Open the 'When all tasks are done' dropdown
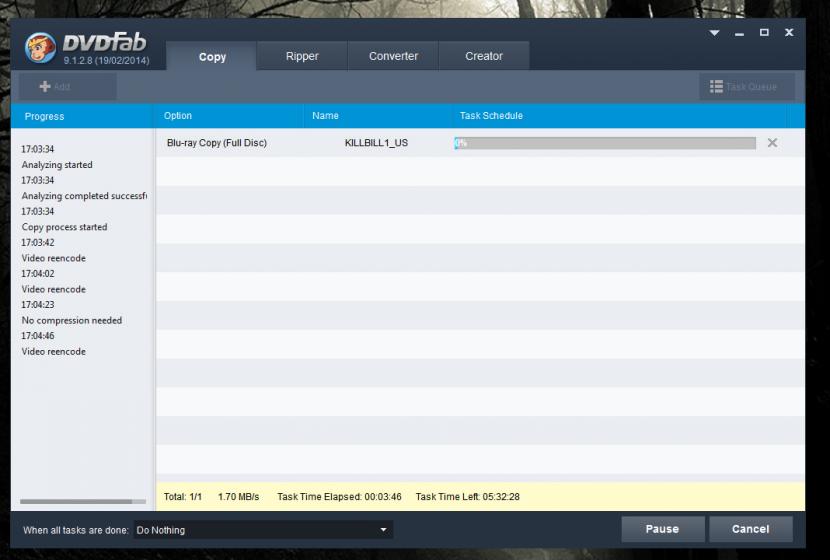 tap(263, 530)
